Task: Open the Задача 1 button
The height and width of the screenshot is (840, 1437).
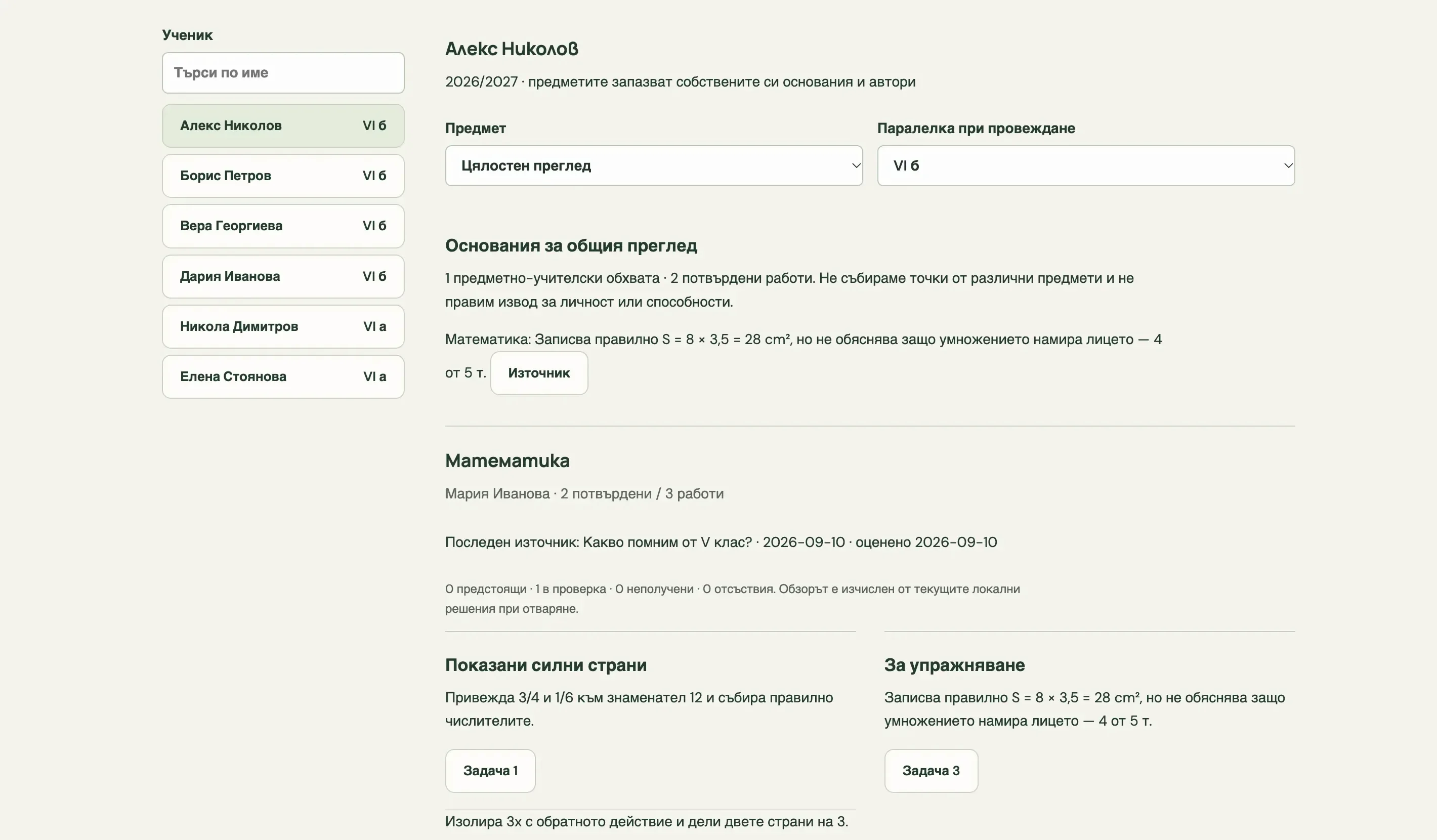Action: coord(490,771)
